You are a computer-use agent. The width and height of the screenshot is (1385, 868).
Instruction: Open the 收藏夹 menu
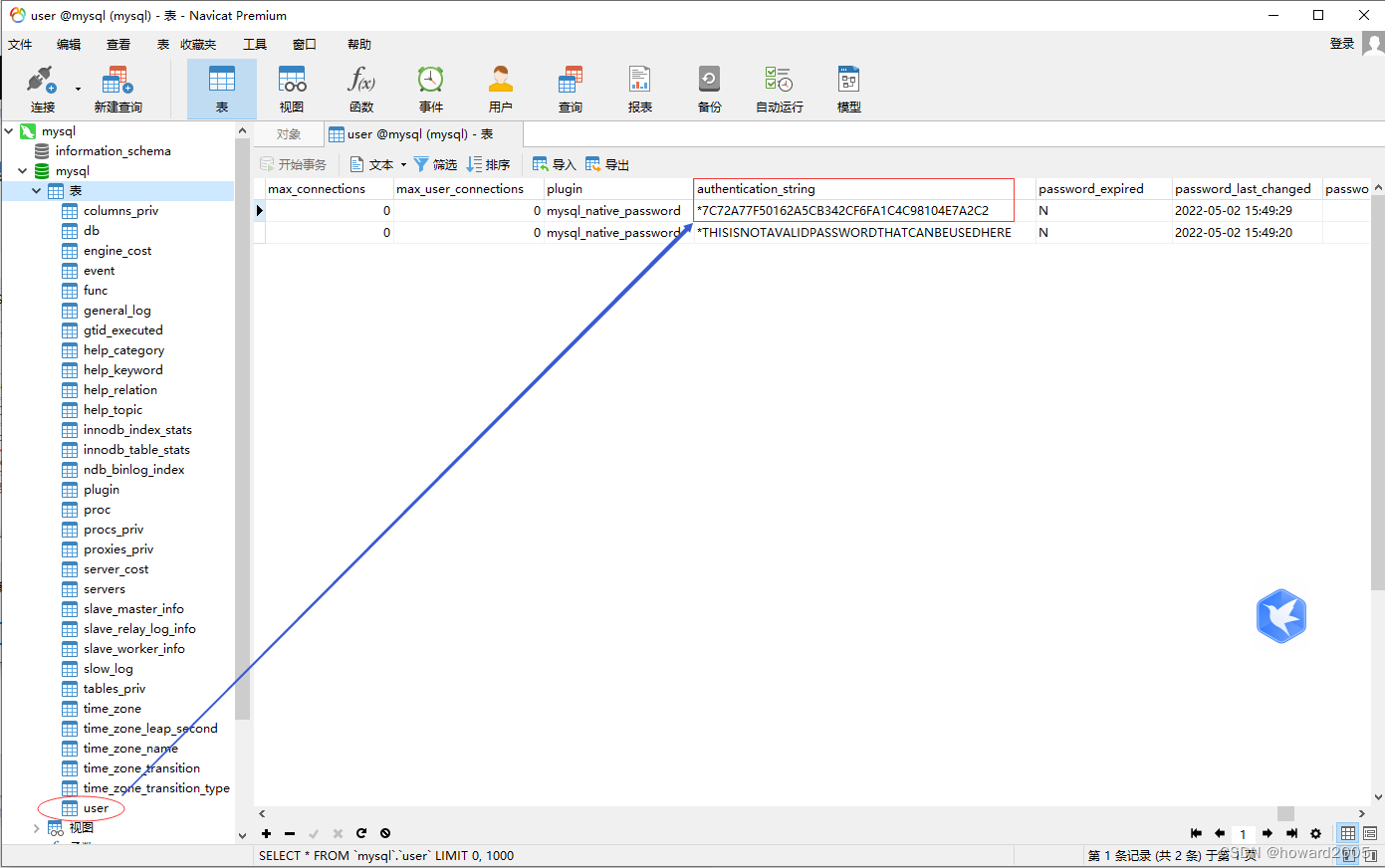pyautogui.click(x=198, y=45)
